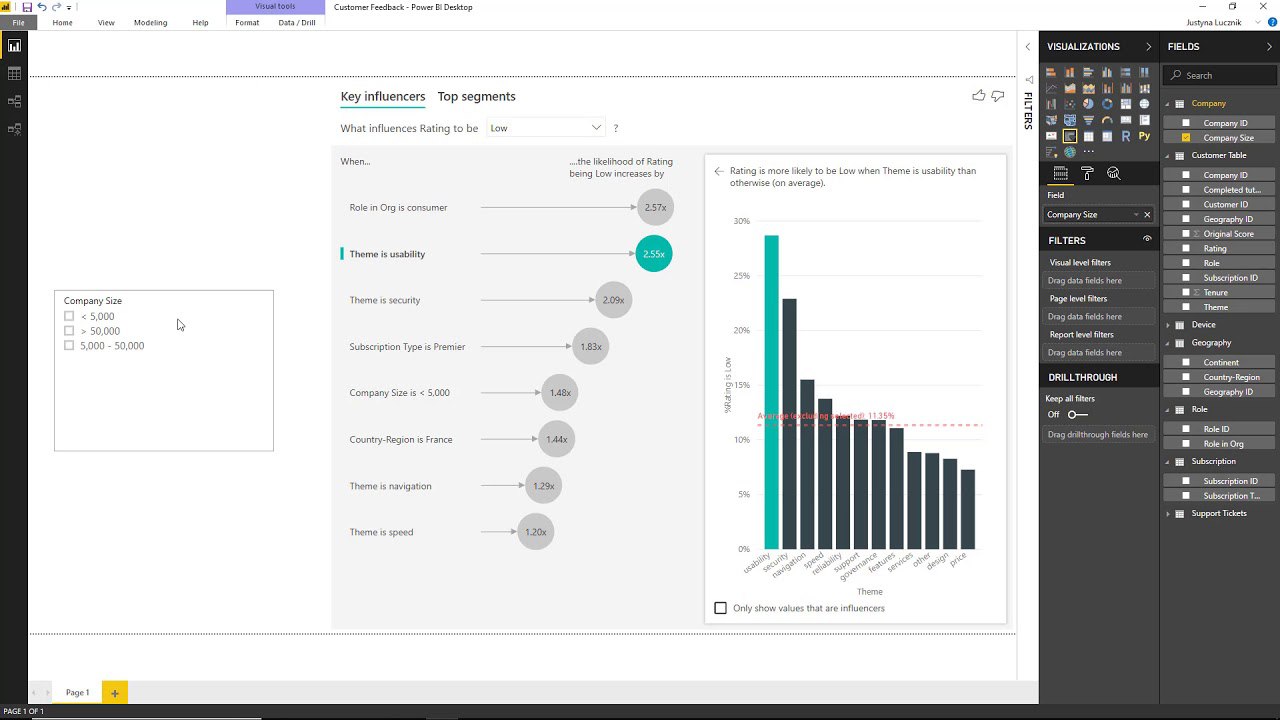
Task: Open the Rating value 'Low' dropdown
Action: [x=546, y=128]
